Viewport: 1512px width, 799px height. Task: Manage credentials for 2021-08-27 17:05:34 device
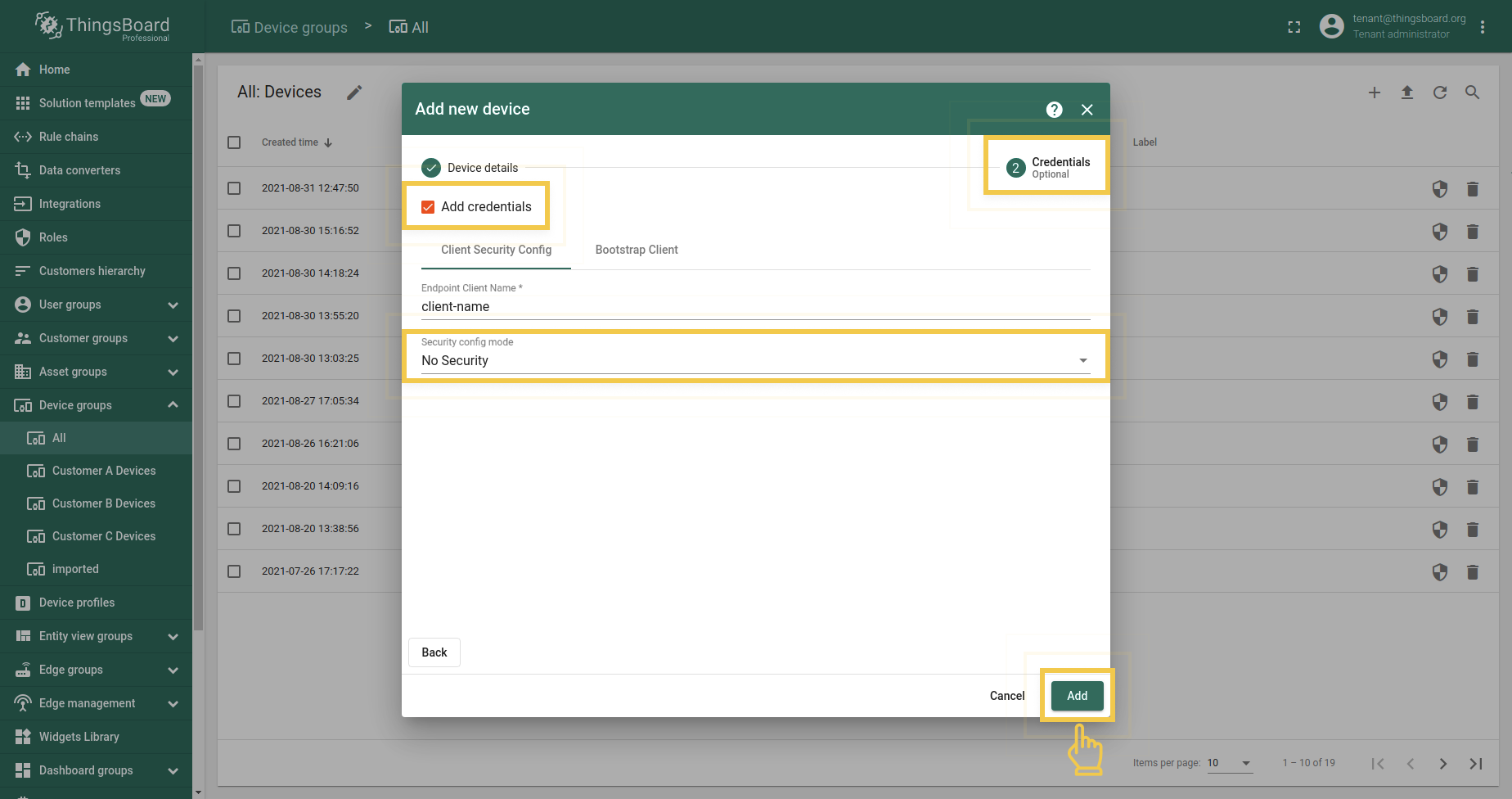coord(1440,402)
